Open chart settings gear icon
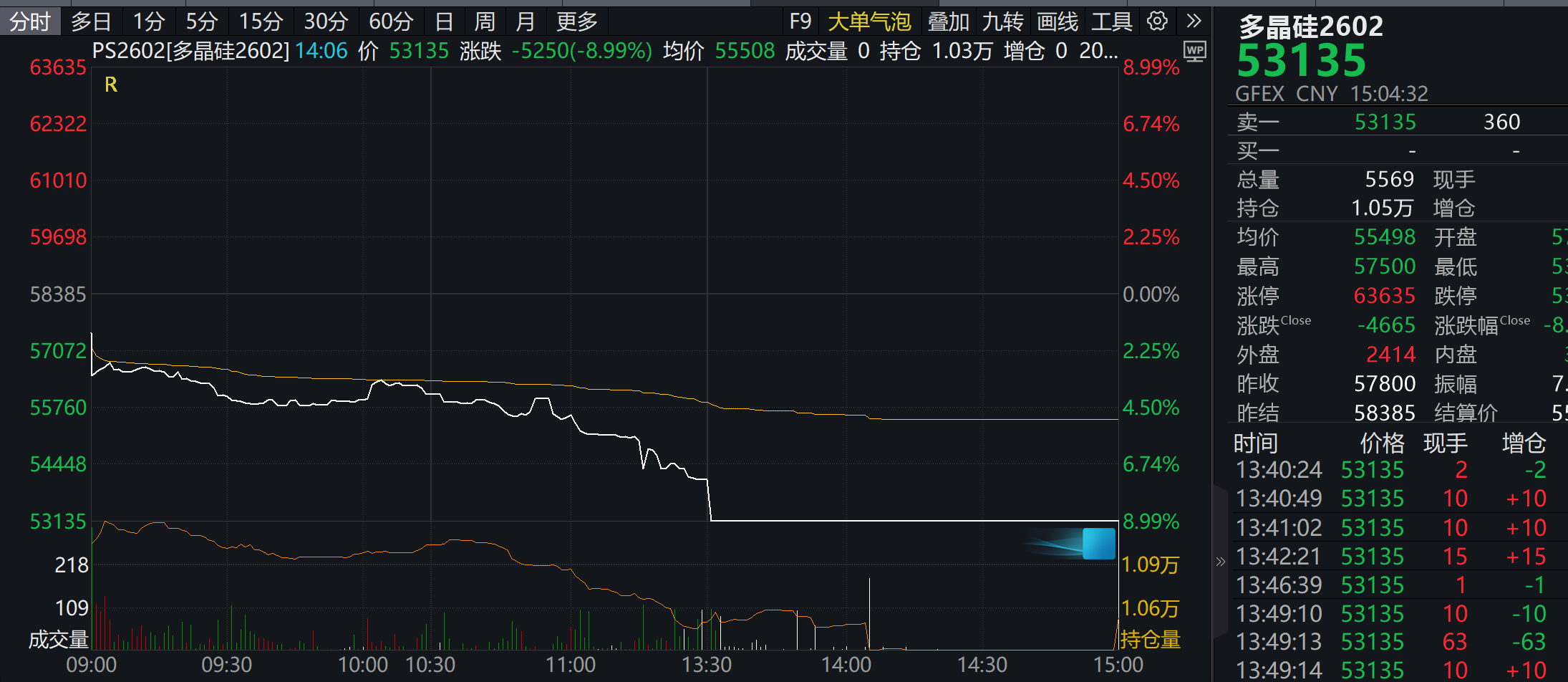Viewport: 1568px width, 682px height. click(1157, 21)
